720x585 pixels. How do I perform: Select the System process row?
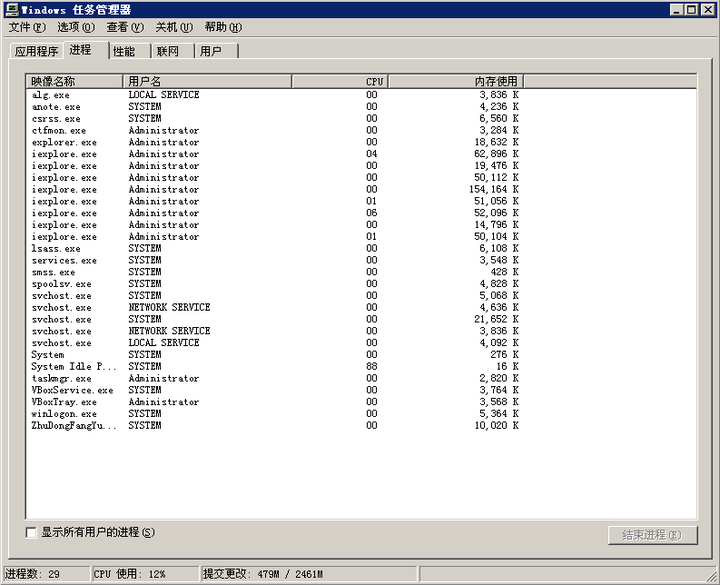(x=275, y=355)
